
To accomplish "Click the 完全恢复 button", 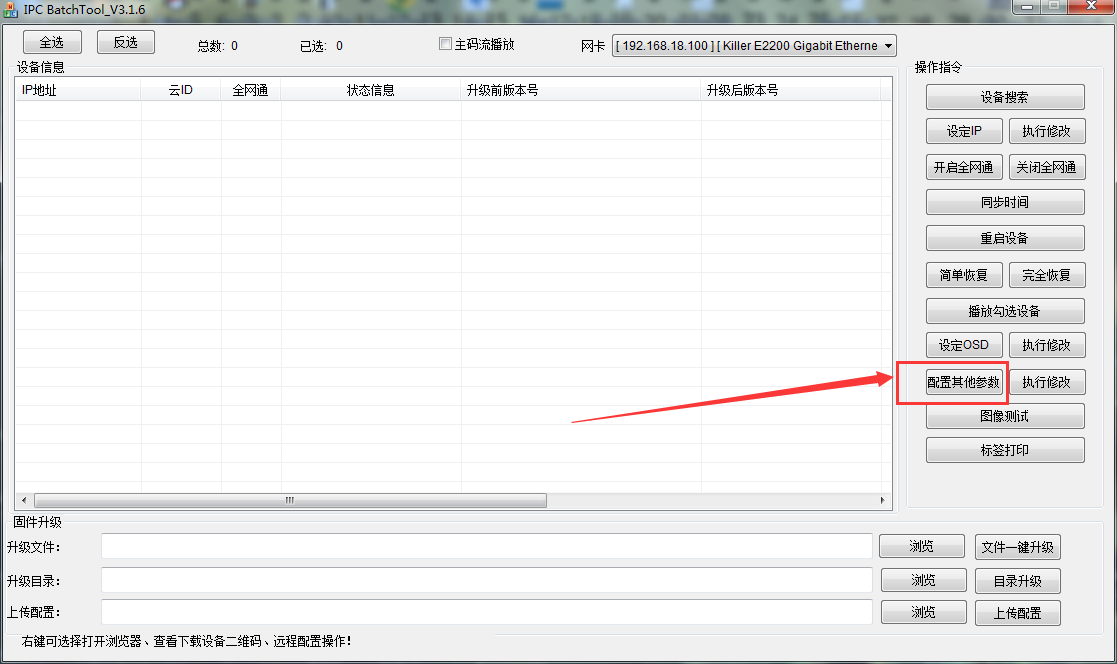I will point(1046,275).
